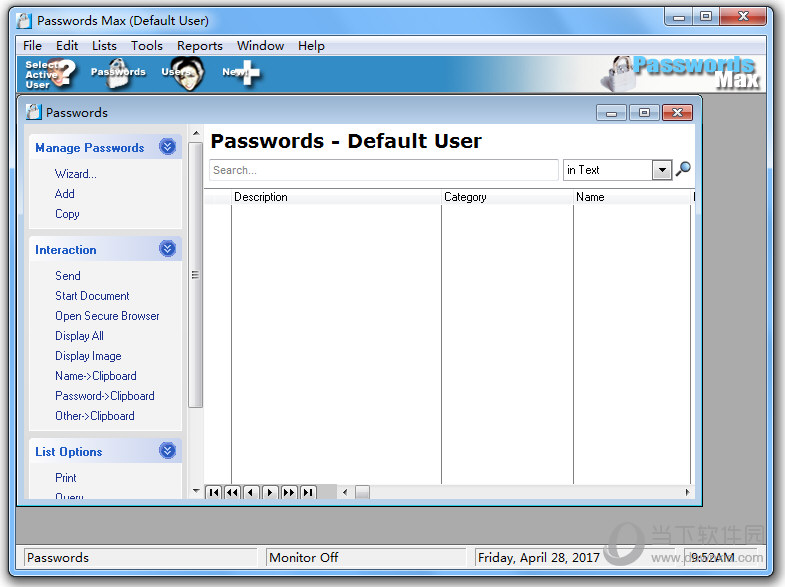
Task: Click the New plus toolbar icon
Action: pyautogui.click(x=241, y=73)
